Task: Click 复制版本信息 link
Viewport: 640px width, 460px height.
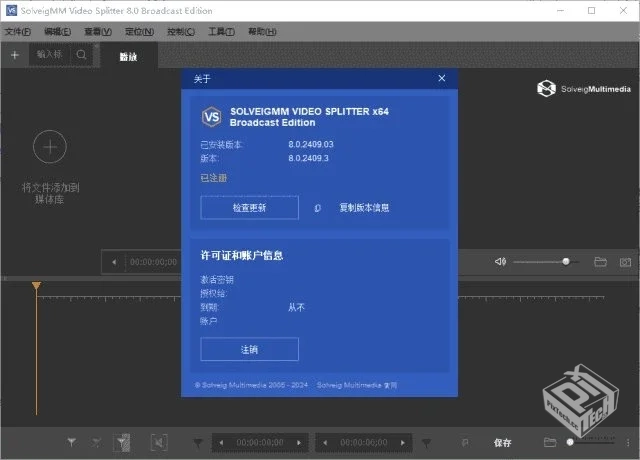Action: coord(364,208)
